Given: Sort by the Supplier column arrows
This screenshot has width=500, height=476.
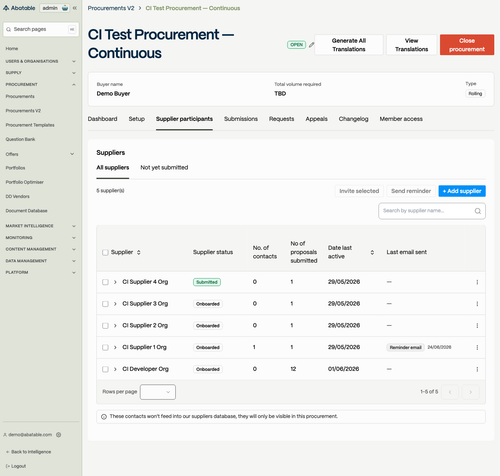Looking at the screenshot, I should 139,252.
